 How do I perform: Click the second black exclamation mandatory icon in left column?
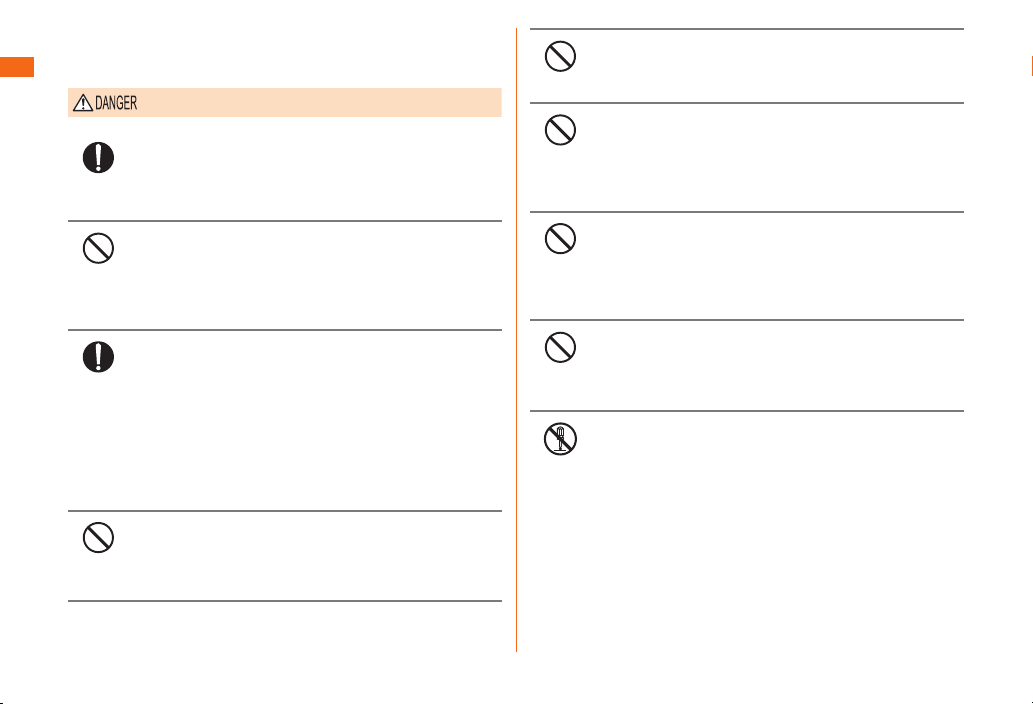pos(98,357)
